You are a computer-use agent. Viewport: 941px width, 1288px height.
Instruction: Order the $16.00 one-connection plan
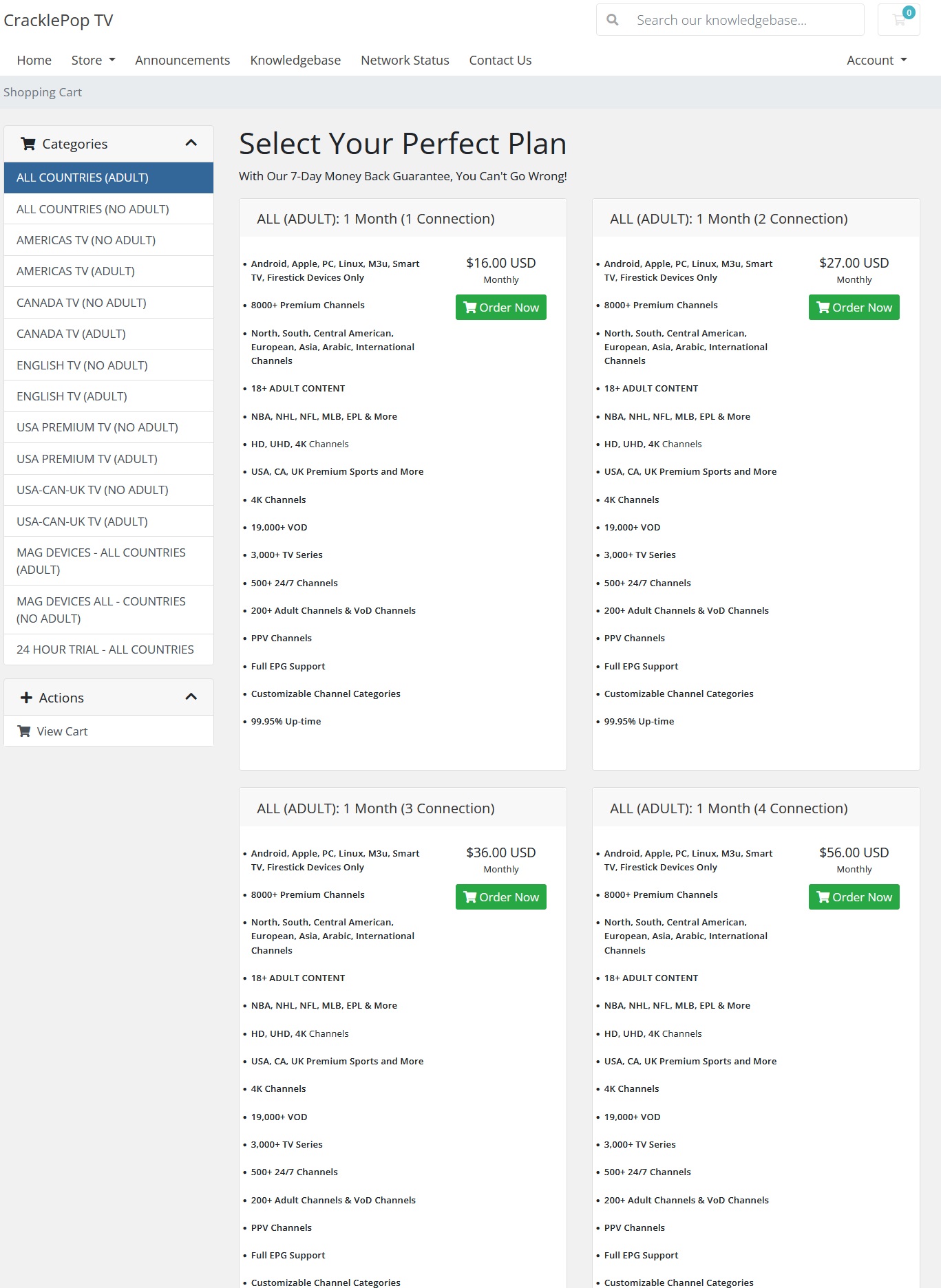click(x=501, y=308)
